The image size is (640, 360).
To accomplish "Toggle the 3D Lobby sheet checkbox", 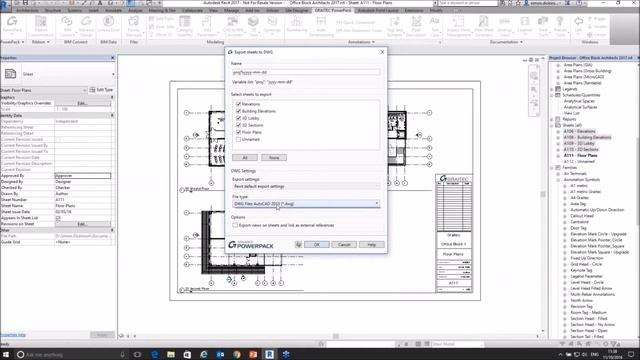I will (x=238, y=118).
